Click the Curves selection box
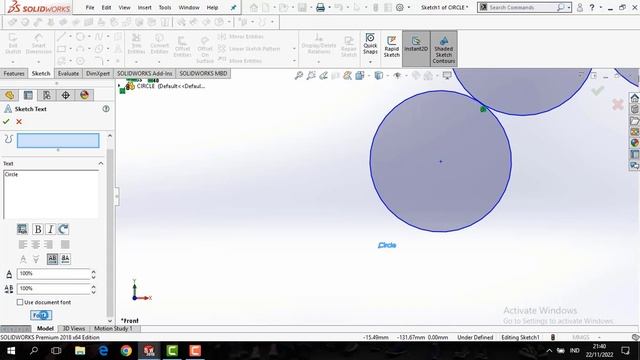 point(58,140)
